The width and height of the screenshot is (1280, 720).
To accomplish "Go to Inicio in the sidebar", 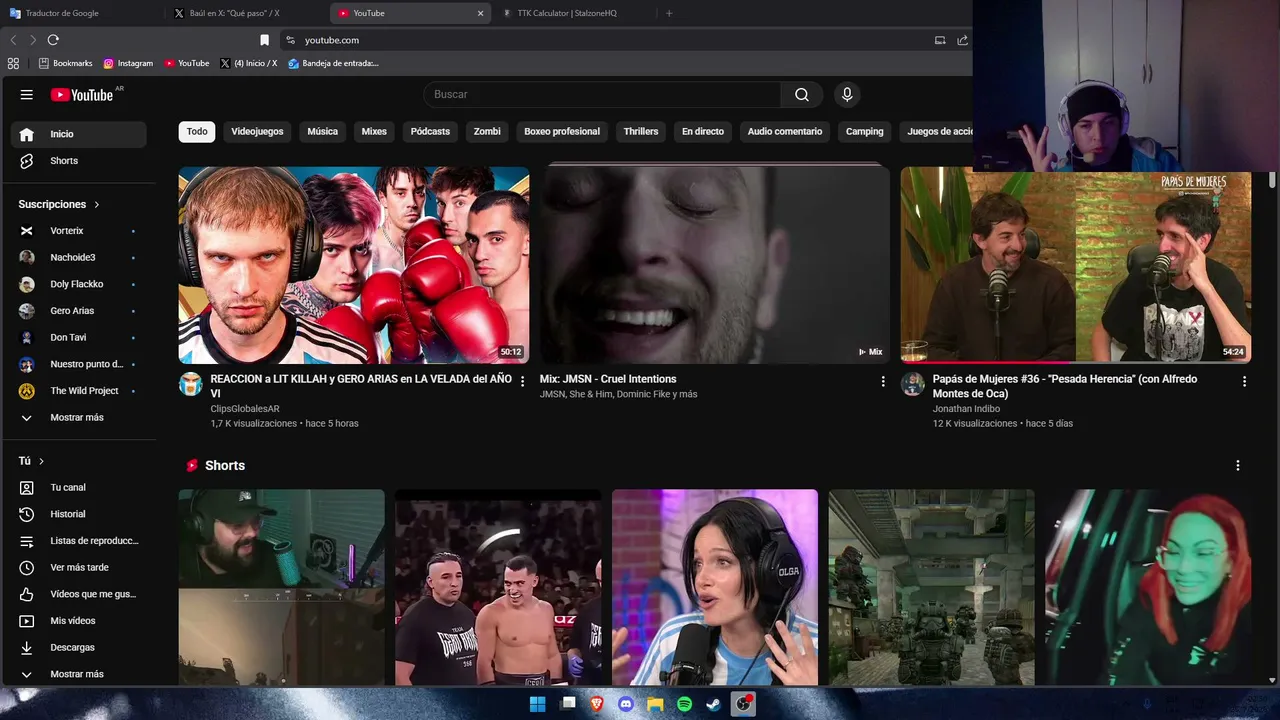I will tap(79, 134).
